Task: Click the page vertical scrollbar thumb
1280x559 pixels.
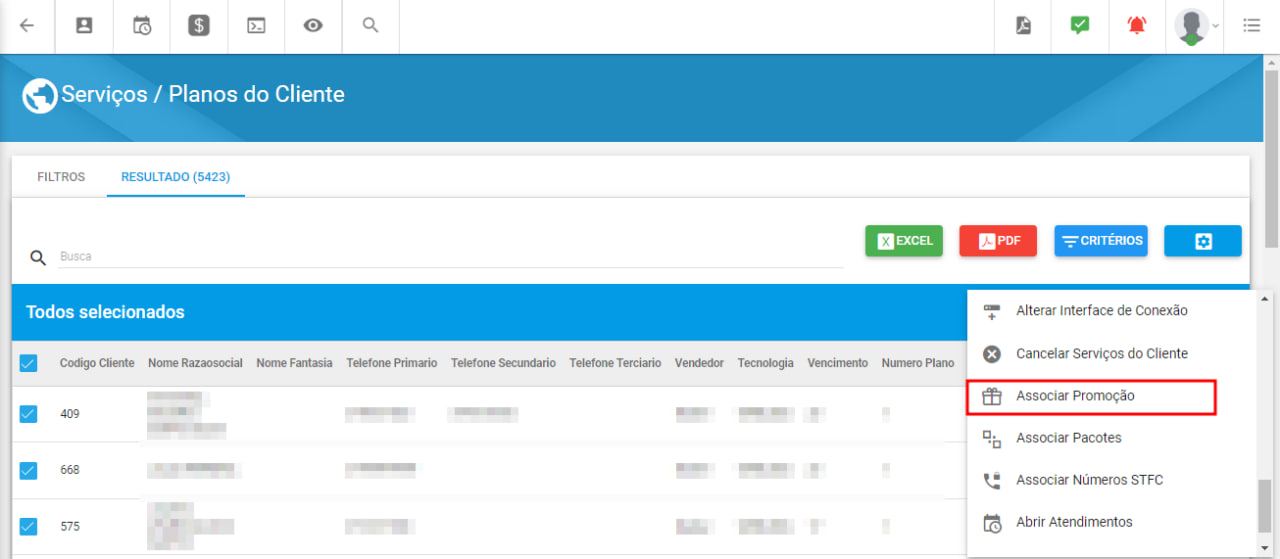Action: pyautogui.click(x=1272, y=160)
